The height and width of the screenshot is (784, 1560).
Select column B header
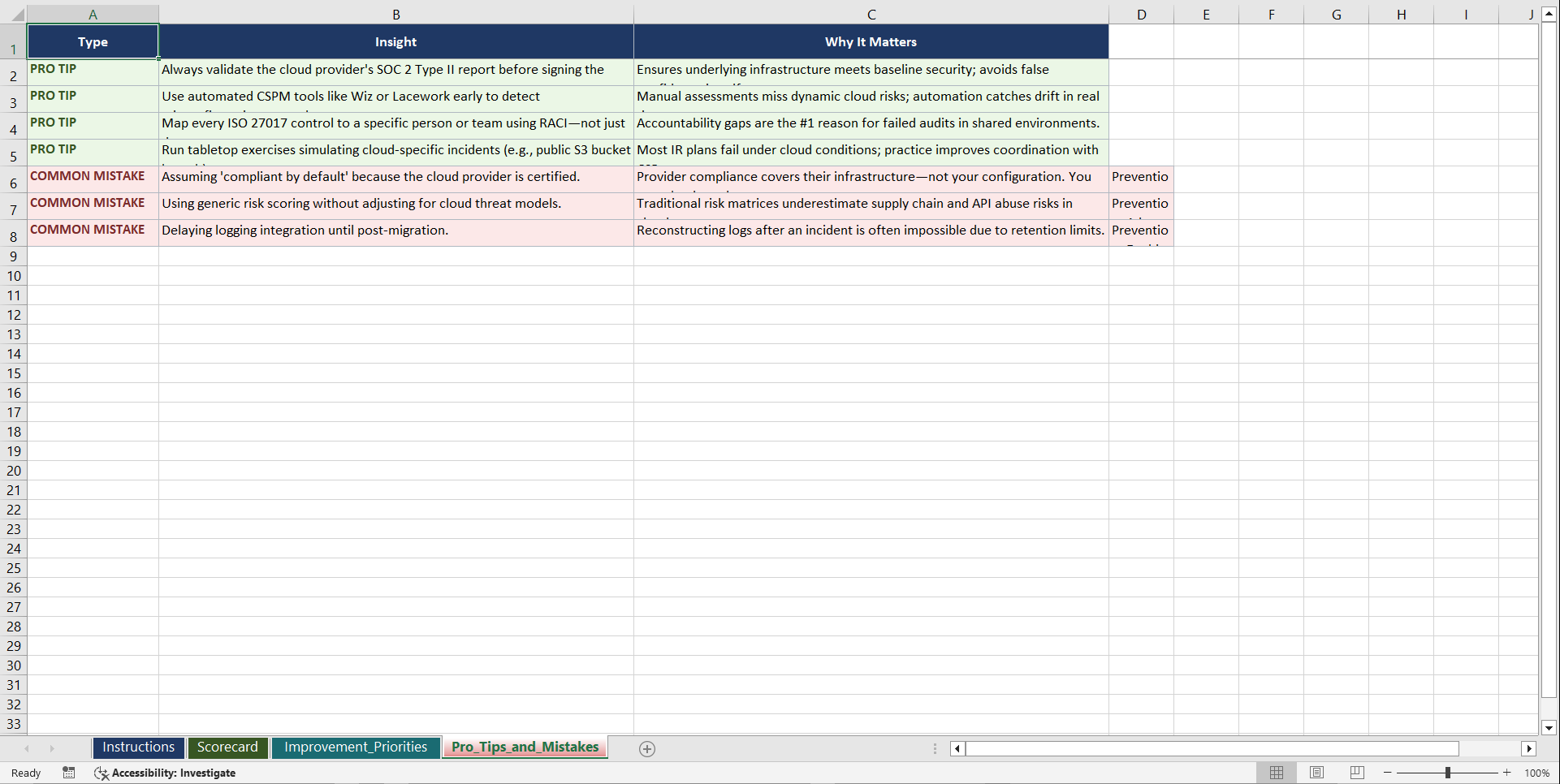click(x=396, y=14)
